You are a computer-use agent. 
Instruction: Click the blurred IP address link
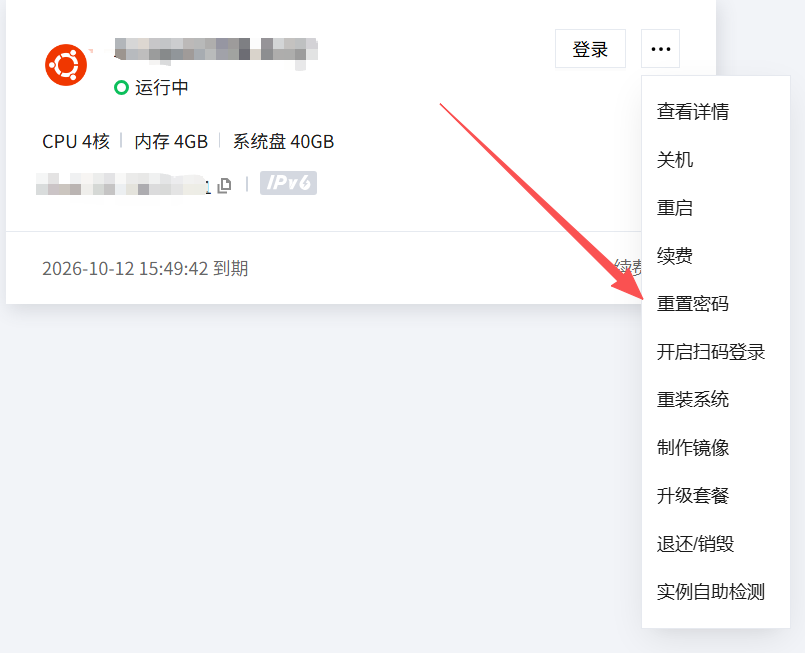pos(123,184)
